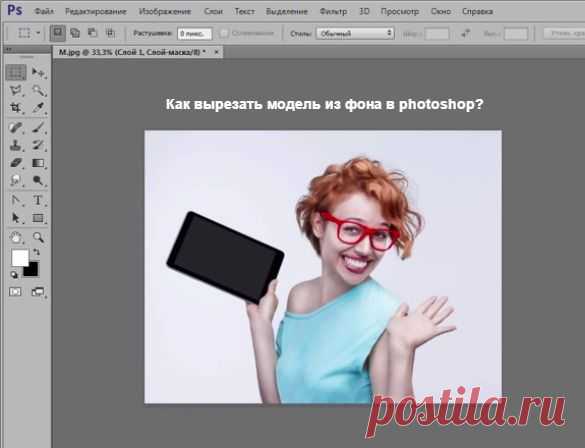Select the Brush tool

[38, 127]
